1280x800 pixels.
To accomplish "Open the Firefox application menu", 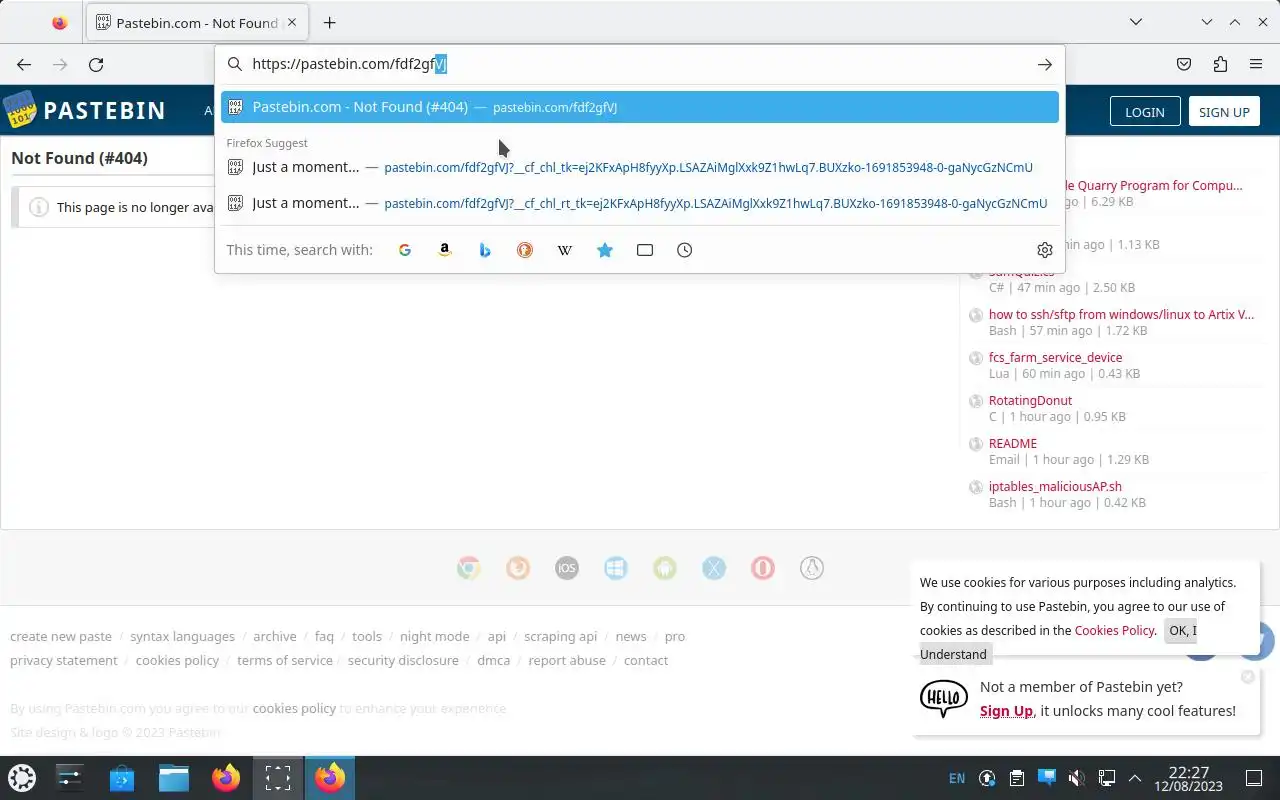I will [x=1256, y=64].
